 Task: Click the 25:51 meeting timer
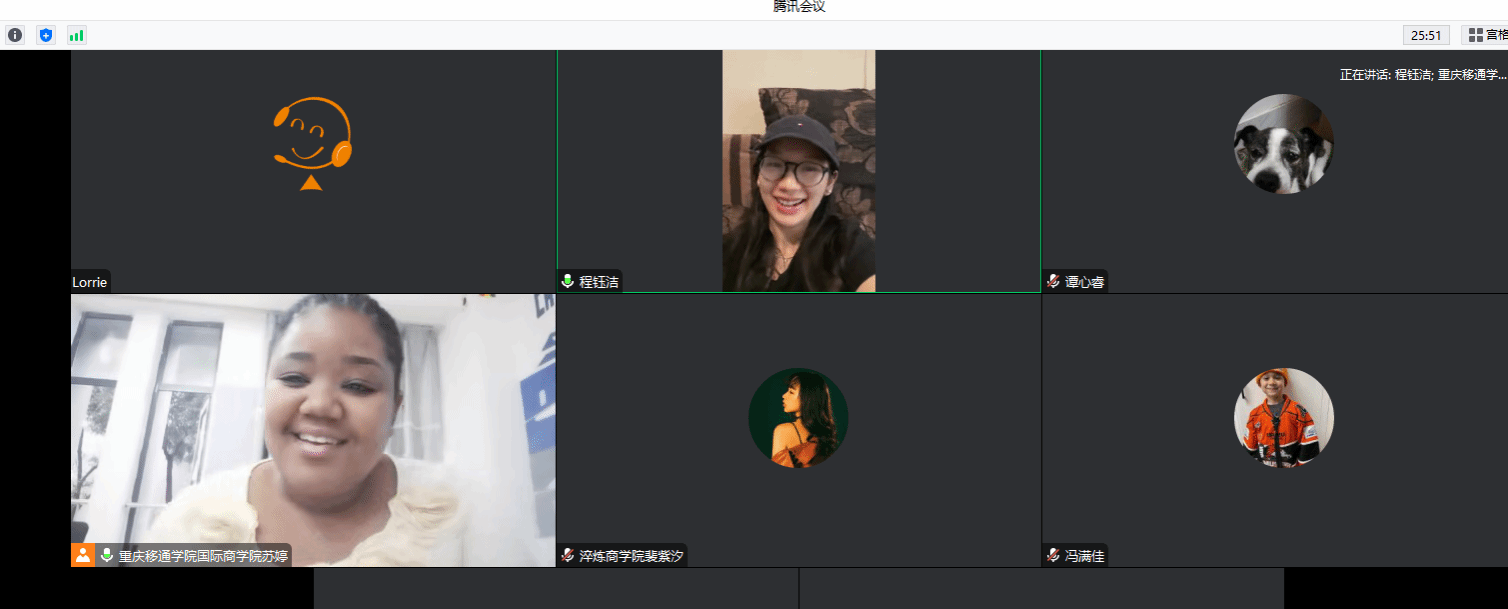coord(1426,35)
